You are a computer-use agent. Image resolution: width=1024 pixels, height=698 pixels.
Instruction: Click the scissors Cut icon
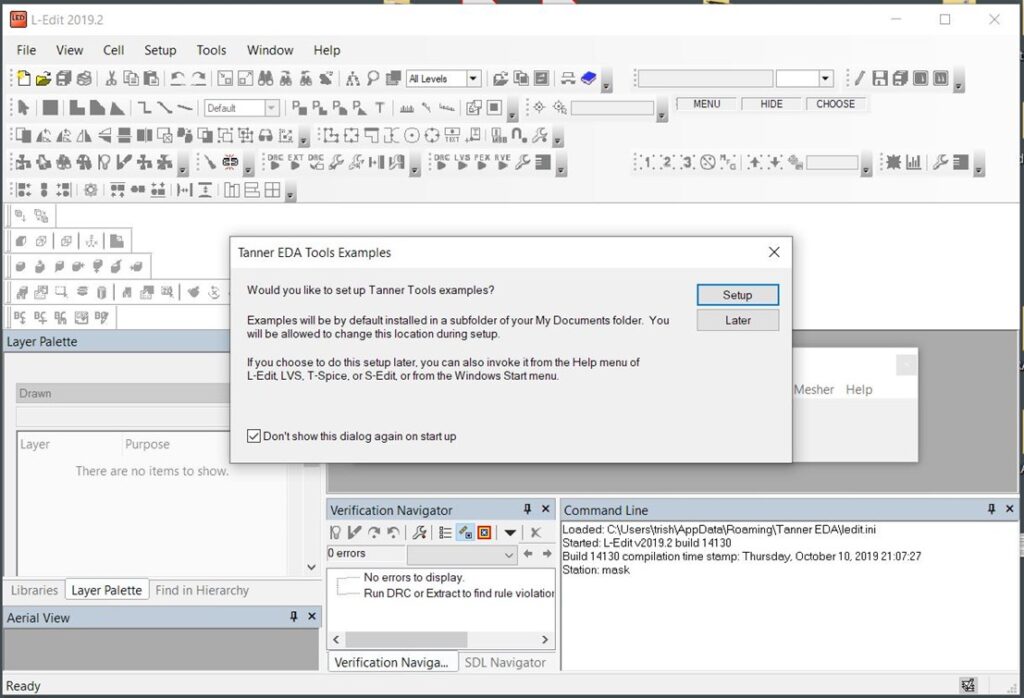point(111,78)
